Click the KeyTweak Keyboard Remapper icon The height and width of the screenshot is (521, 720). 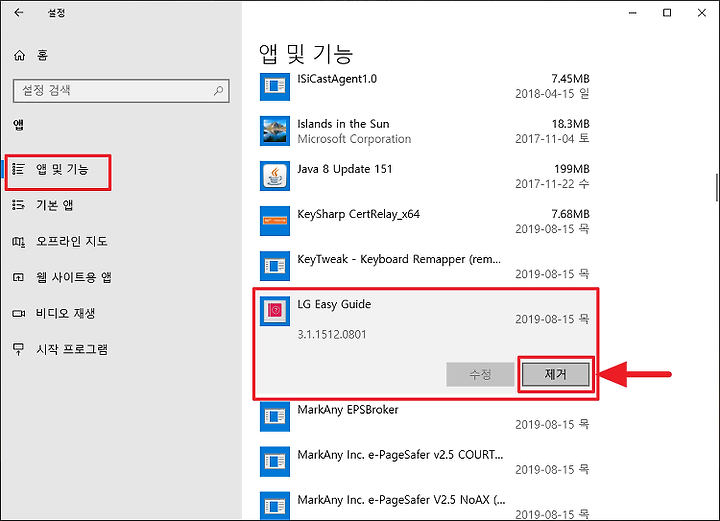[x=275, y=266]
